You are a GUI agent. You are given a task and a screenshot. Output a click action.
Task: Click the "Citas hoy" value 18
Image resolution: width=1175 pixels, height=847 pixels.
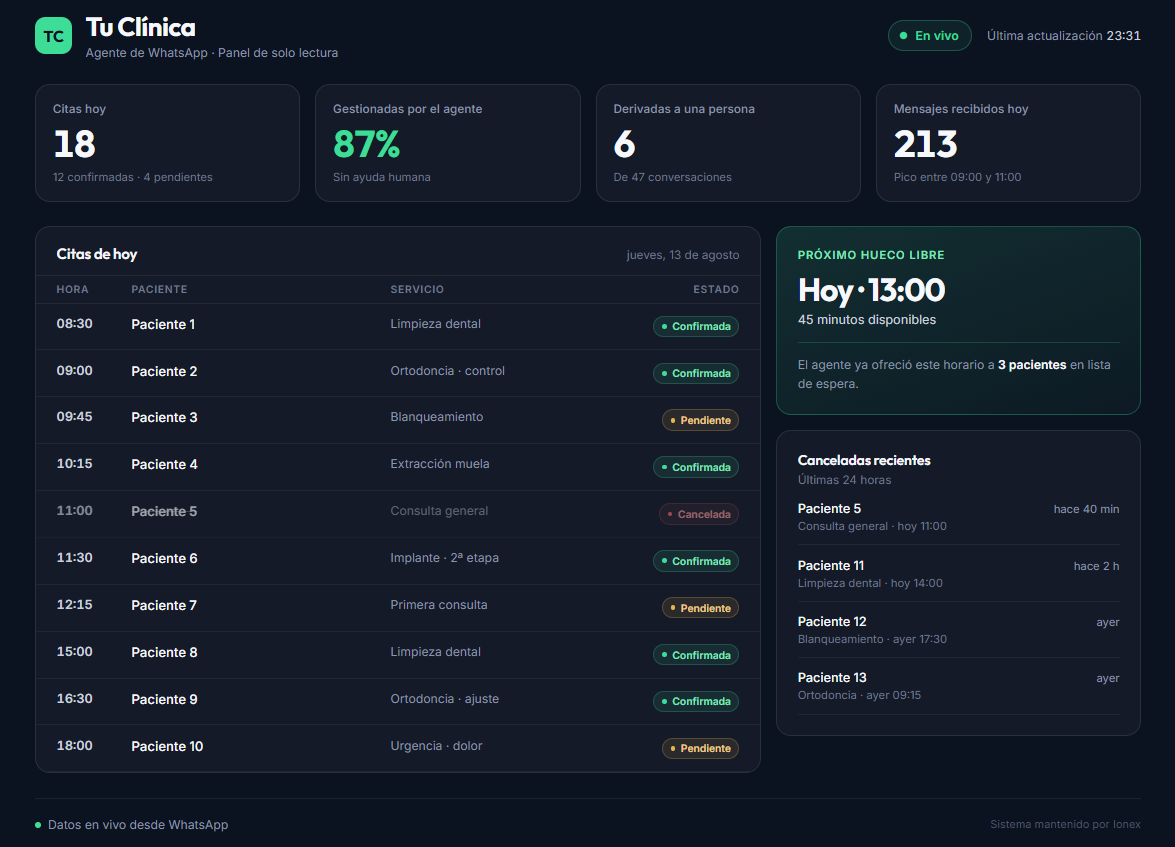[75, 144]
